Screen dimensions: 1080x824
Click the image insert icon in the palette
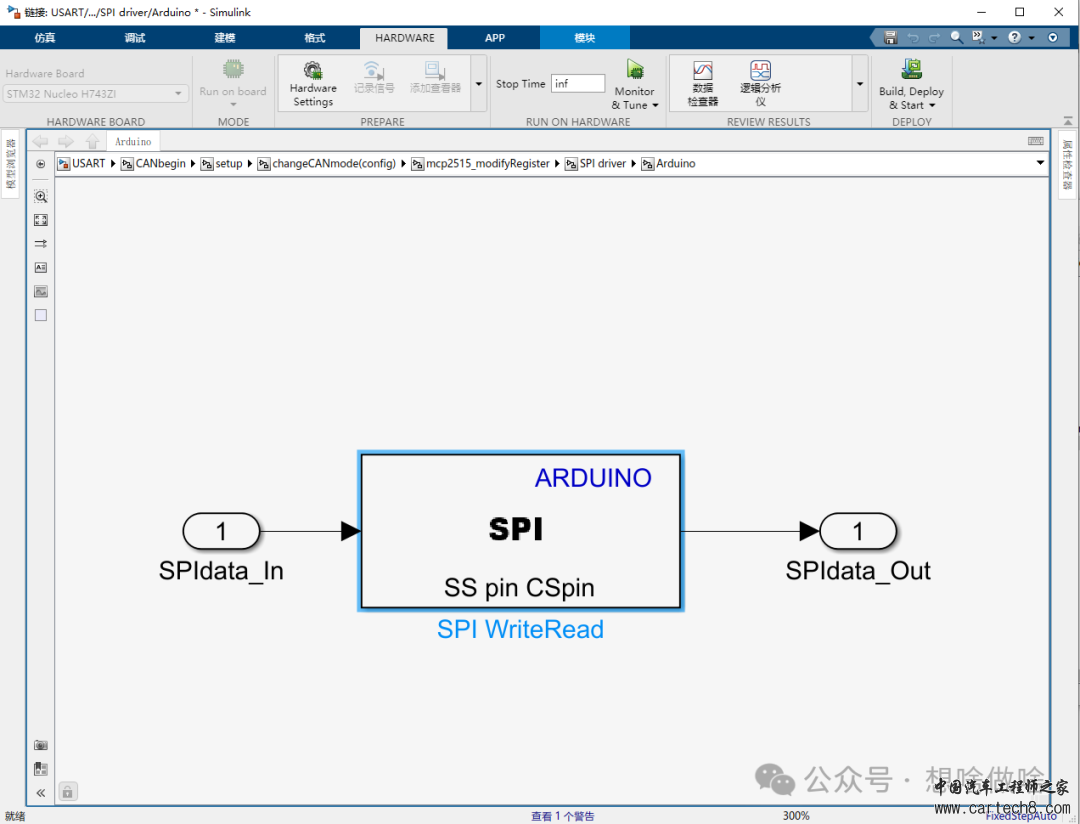(x=41, y=291)
